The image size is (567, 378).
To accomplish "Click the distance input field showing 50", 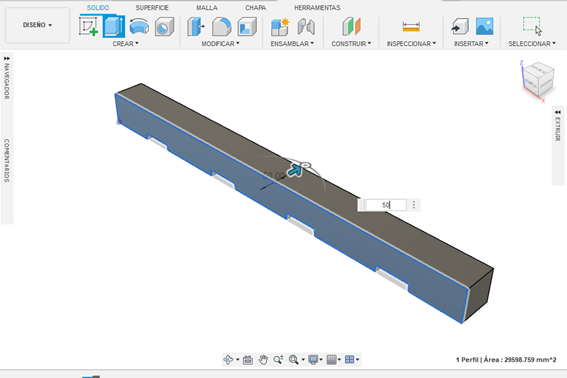I will 386,205.
